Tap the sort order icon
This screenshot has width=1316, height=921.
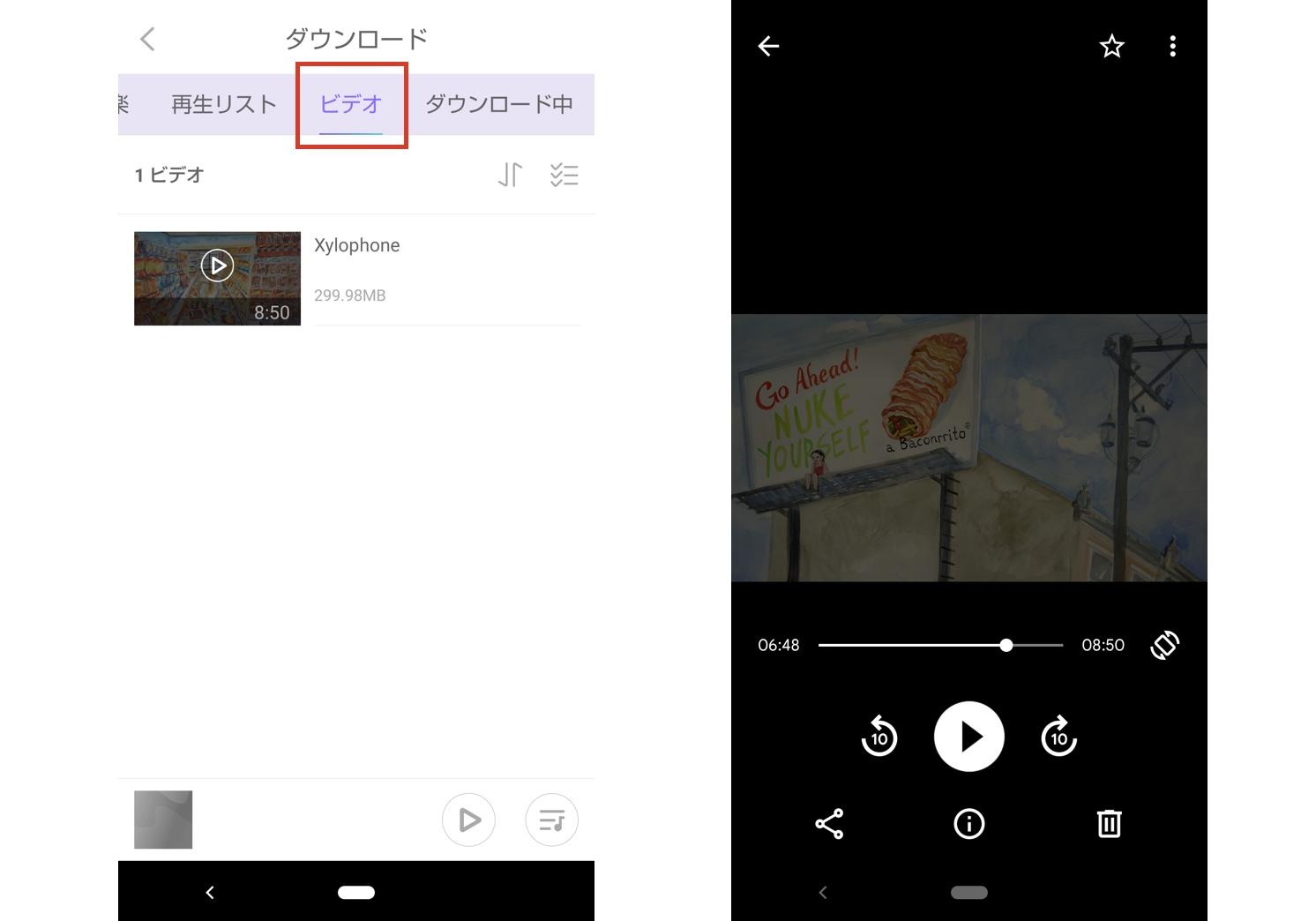(x=510, y=175)
